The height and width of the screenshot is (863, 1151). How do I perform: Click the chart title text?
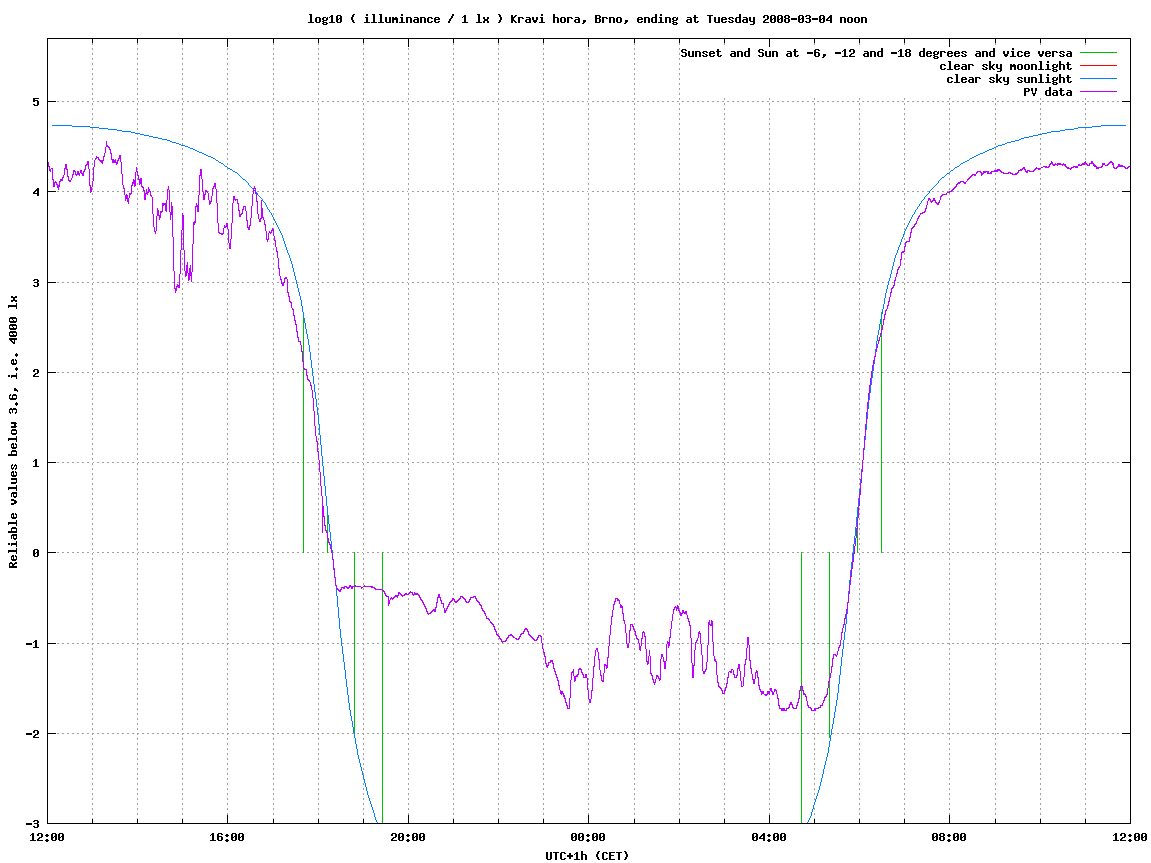[587, 19]
